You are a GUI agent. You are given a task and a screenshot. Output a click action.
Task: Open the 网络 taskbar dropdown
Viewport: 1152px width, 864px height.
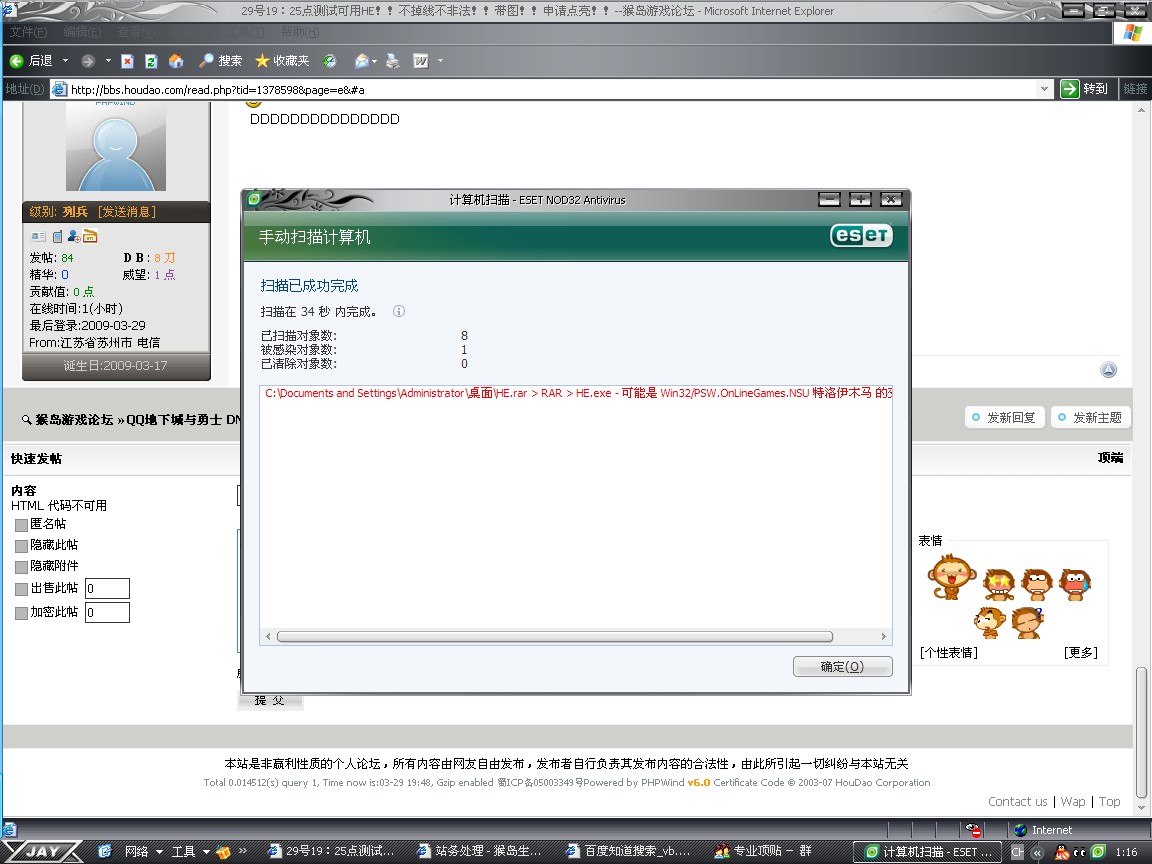click(143, 852)
